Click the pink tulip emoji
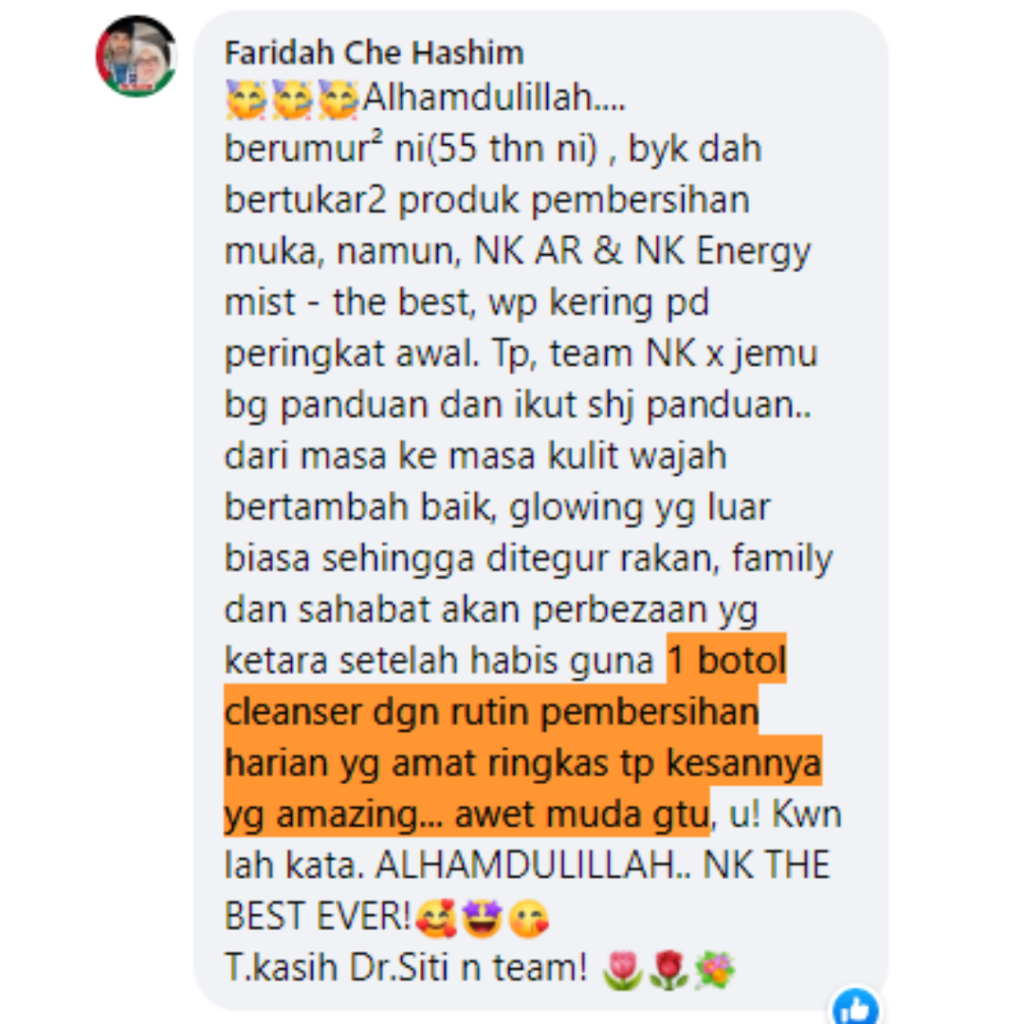The image size is (1024, 1024). tap(622, 969)
